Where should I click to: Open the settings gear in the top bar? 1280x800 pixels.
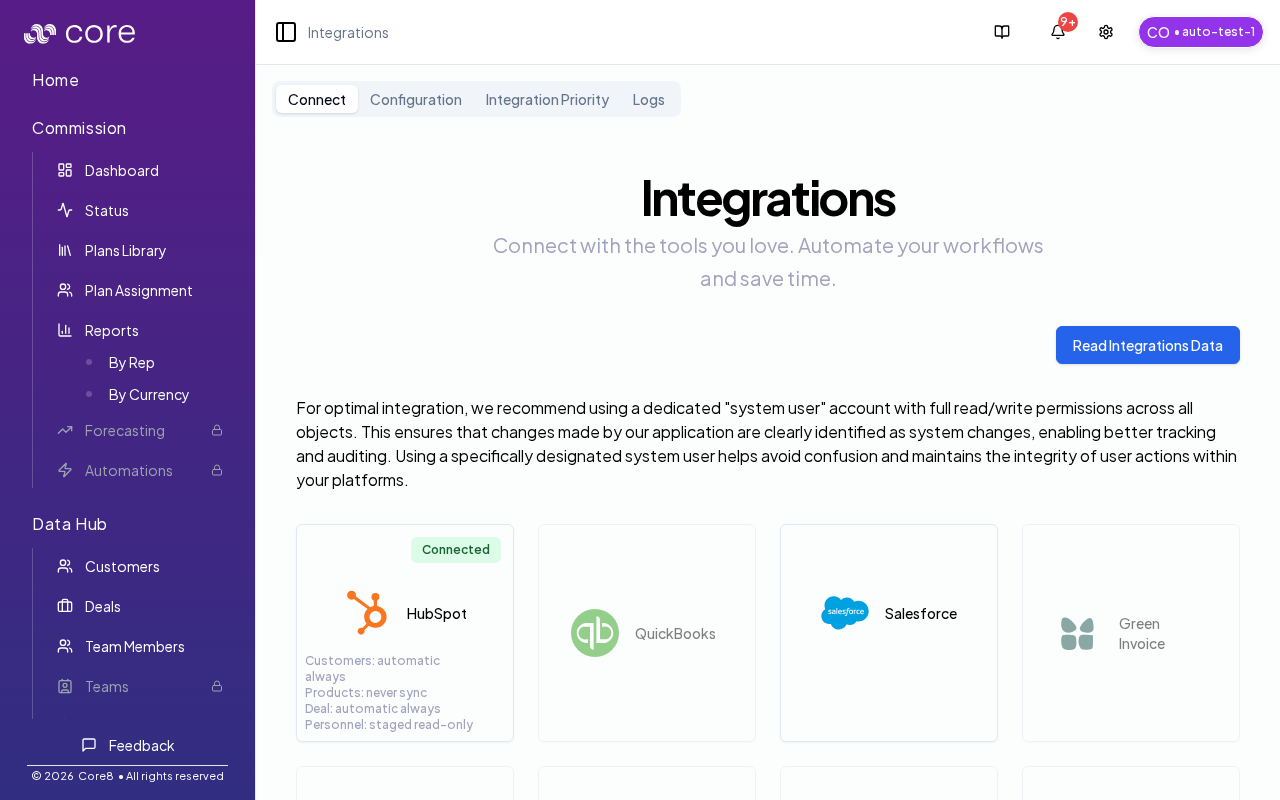coord(1105,31)
